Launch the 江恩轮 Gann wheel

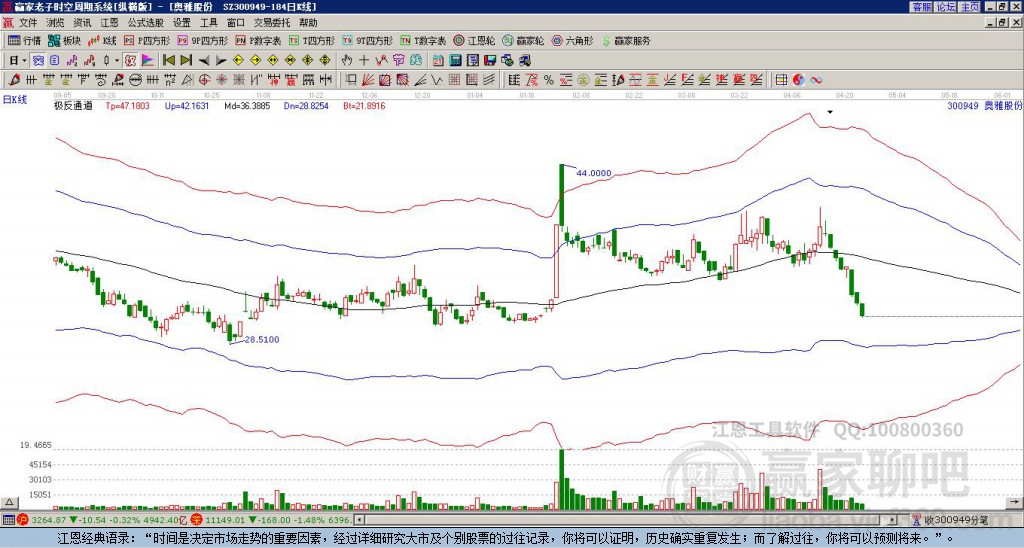coord(474,40)
